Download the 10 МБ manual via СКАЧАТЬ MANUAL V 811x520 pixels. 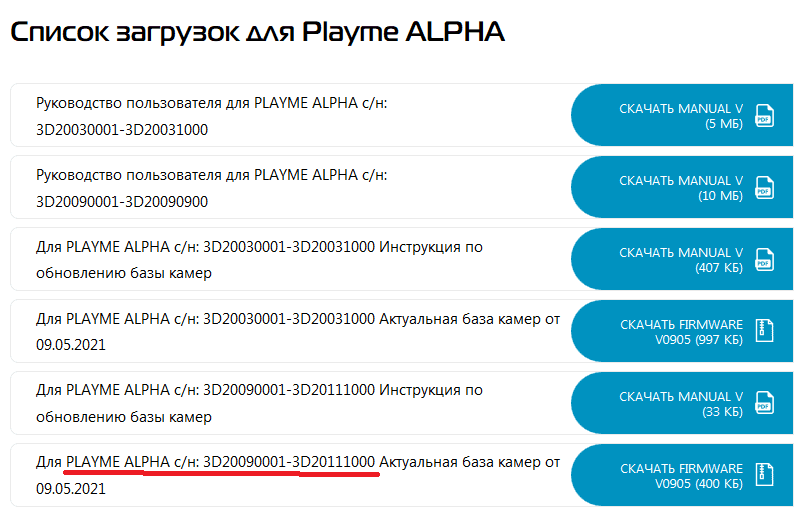point(682,187)
